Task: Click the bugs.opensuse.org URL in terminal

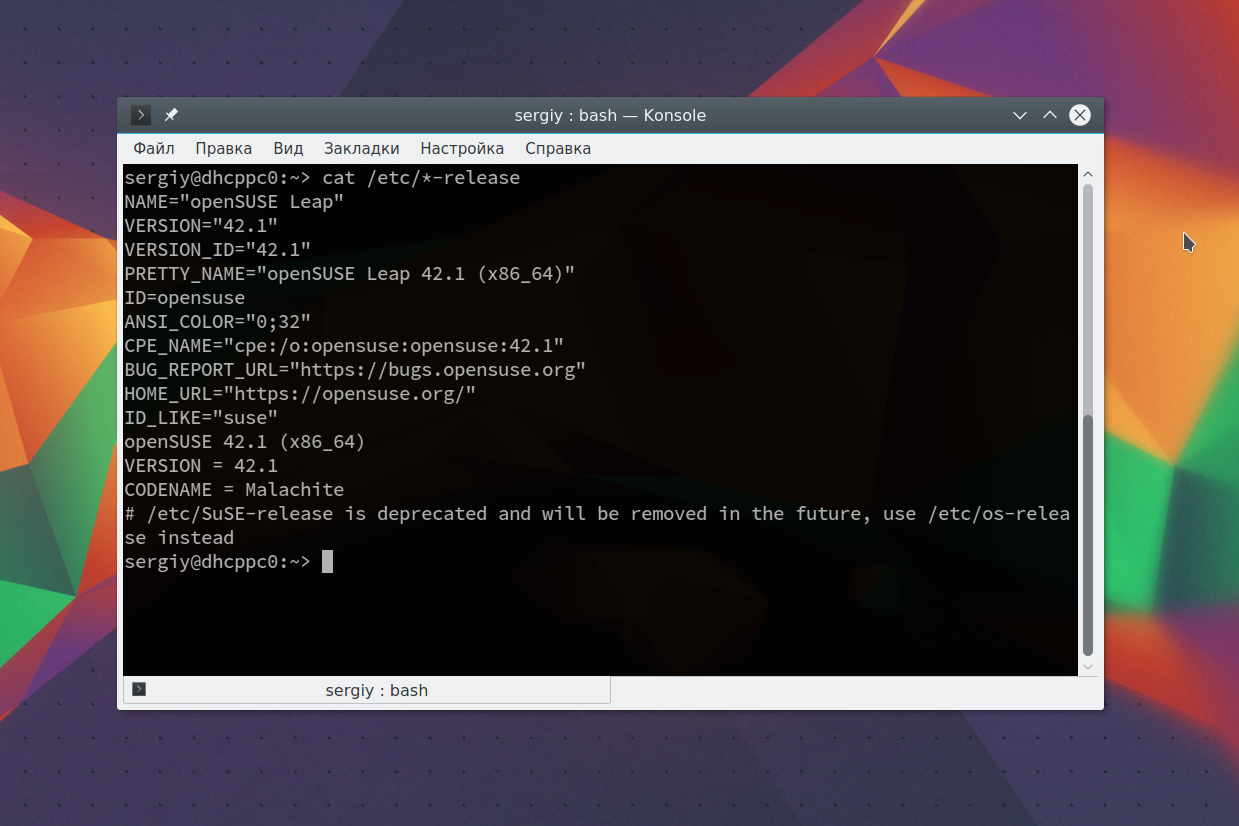Action: click(x=438, y=370)
